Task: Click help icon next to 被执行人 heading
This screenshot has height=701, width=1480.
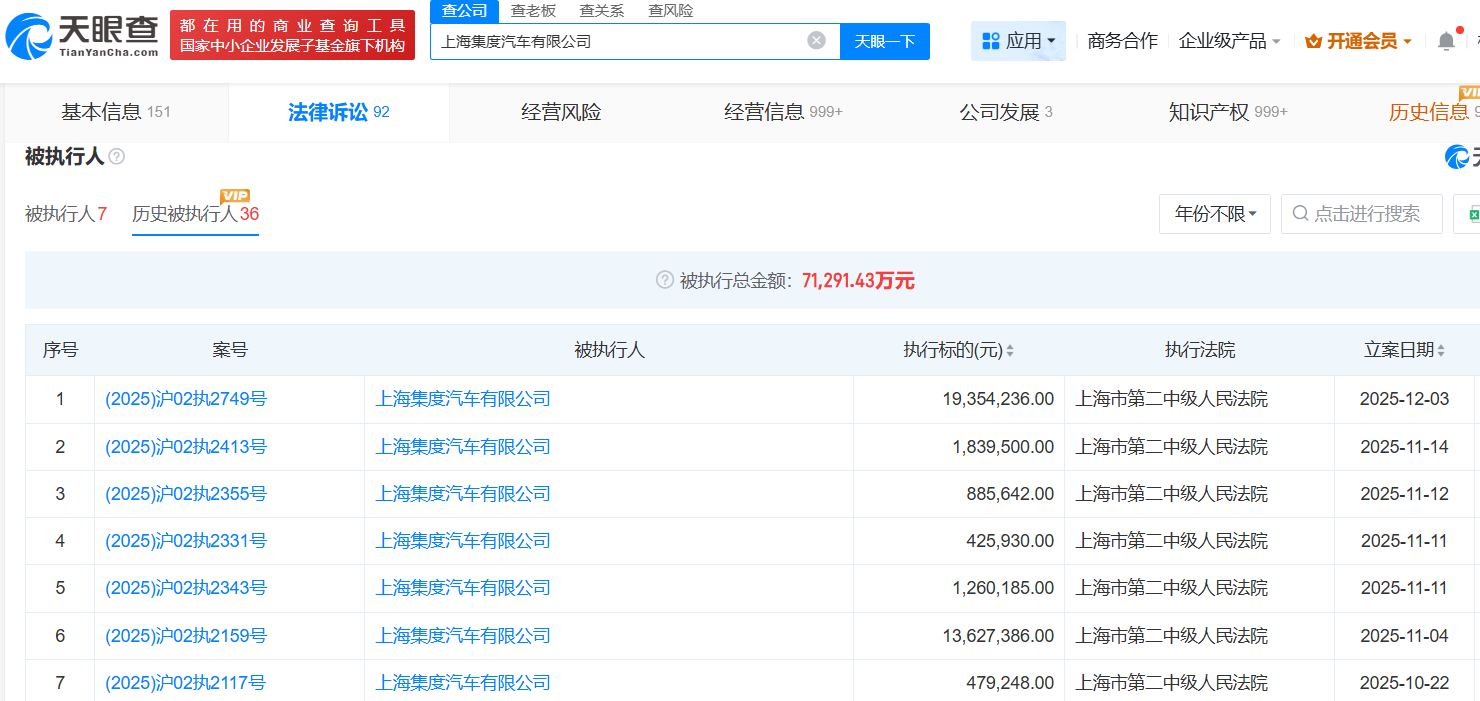Action: coord(117,157)
